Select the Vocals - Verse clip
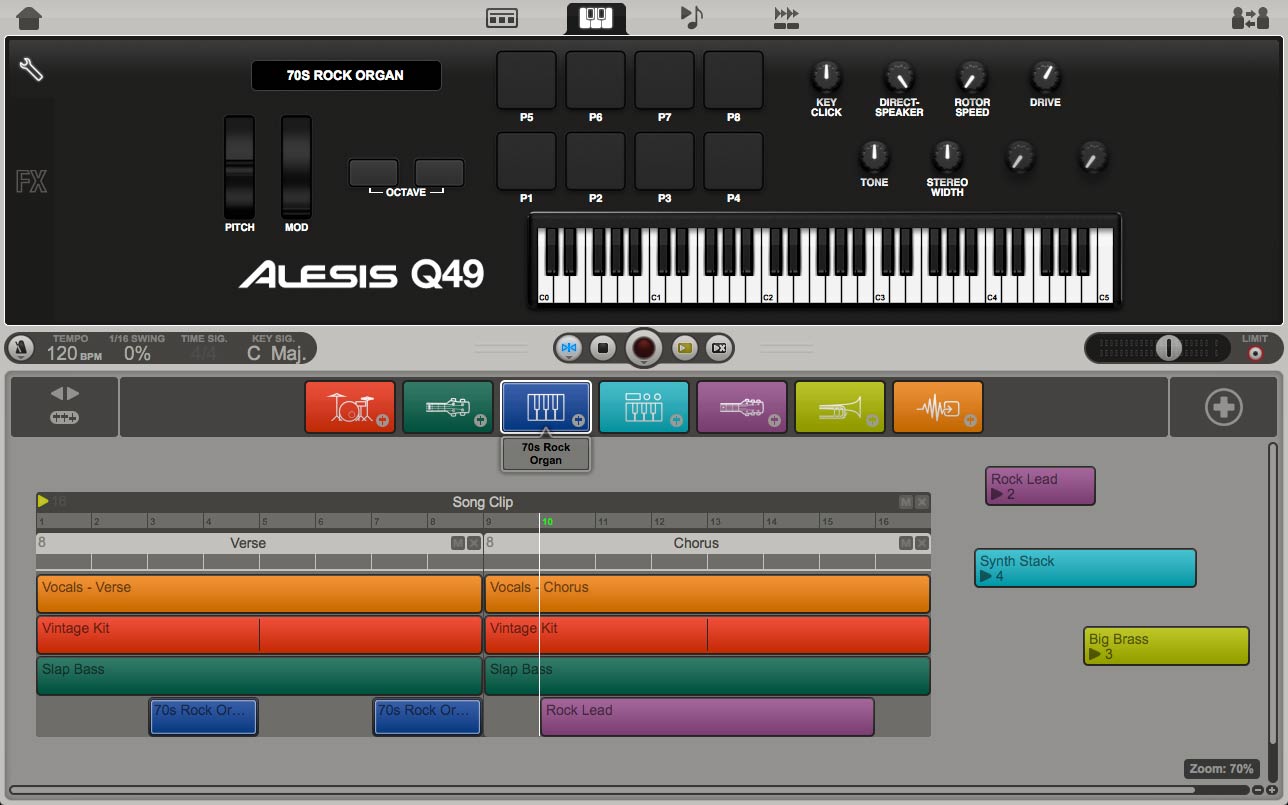The image size is (1288, 805). pos(259,594)
